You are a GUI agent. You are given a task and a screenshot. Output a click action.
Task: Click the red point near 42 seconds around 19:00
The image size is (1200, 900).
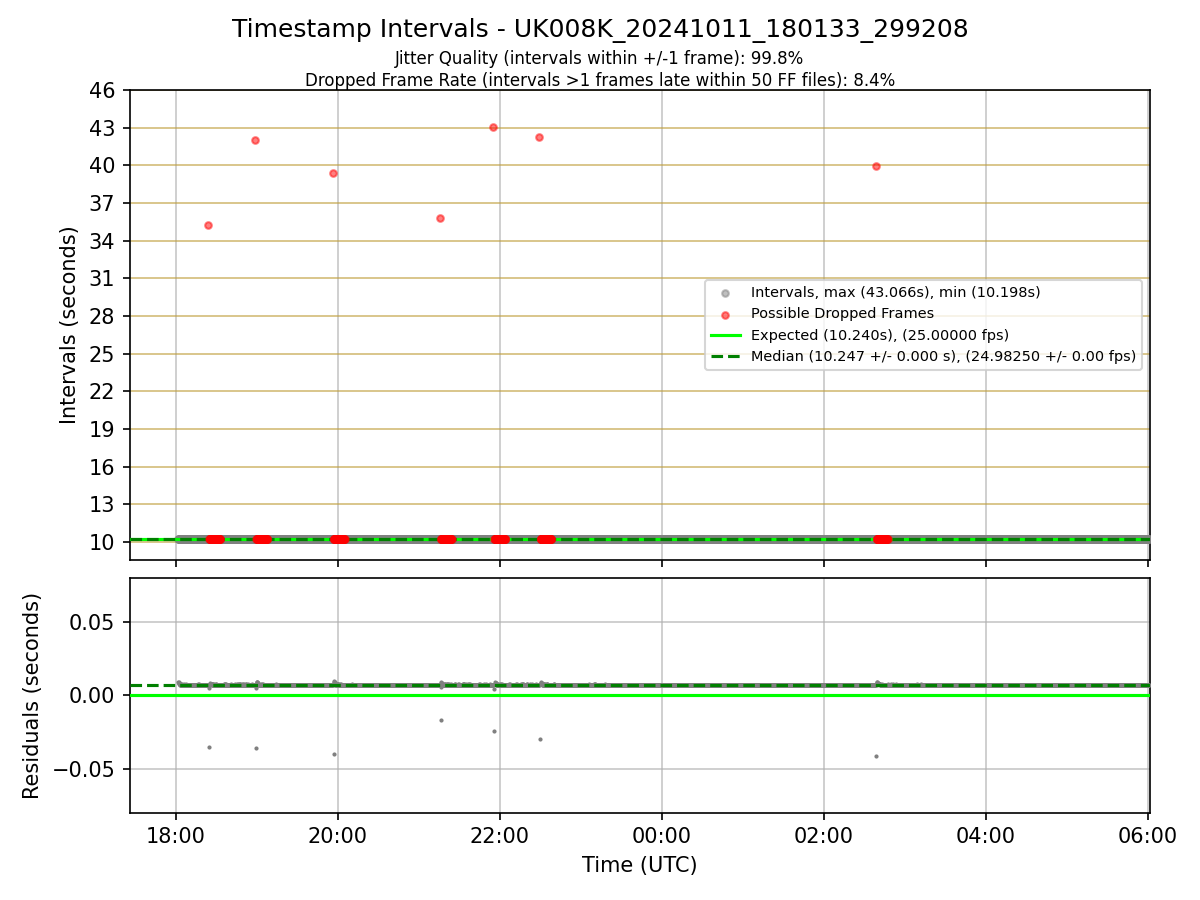255,140
